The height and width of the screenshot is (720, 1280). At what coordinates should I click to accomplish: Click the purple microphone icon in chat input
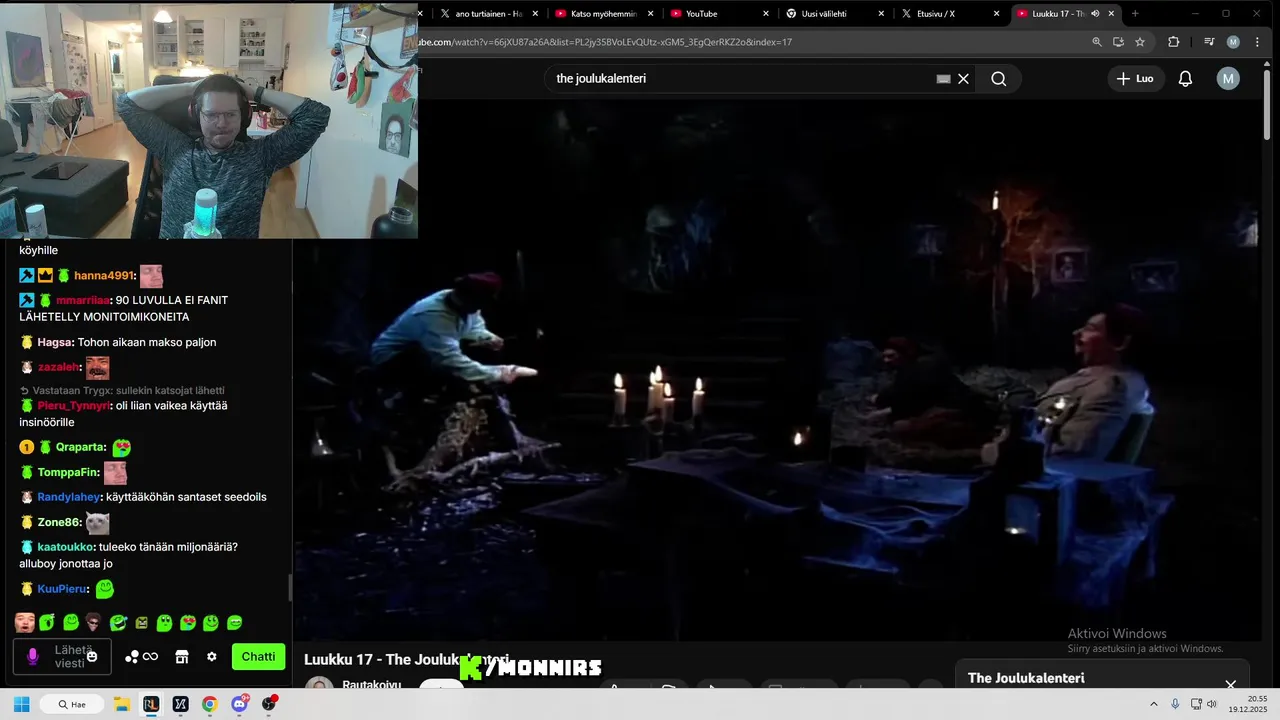coord(33,657)
